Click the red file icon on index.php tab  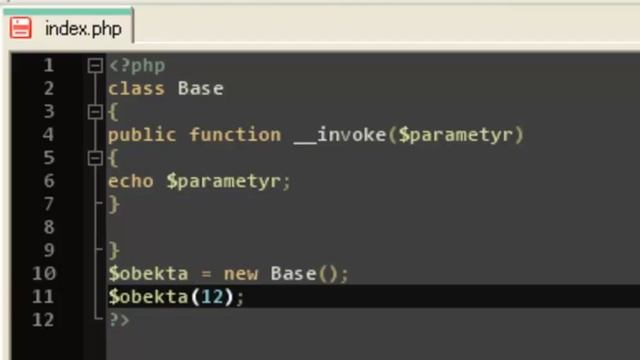pyautogui.click(x=21, y=28)
